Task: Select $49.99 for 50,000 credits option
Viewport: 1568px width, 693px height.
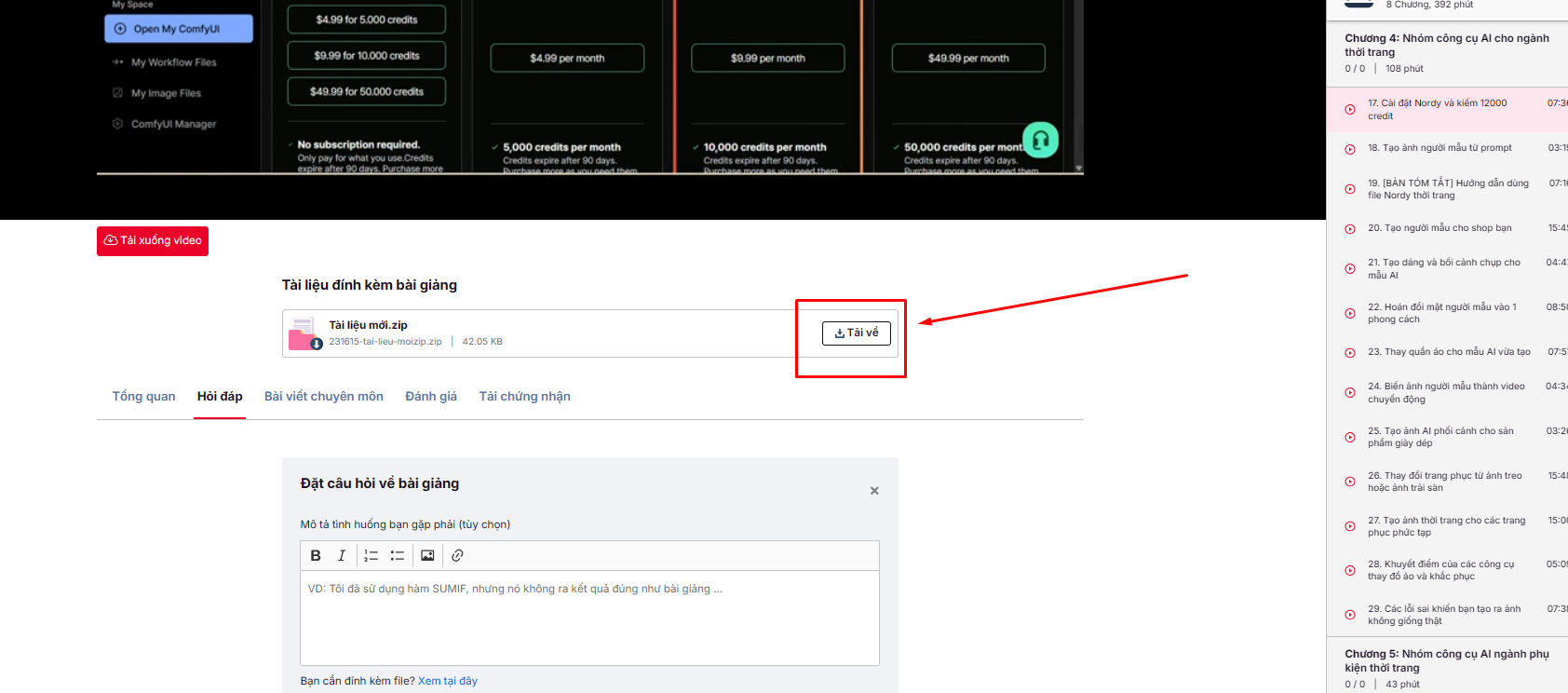Action: click(x=367, y=91)
